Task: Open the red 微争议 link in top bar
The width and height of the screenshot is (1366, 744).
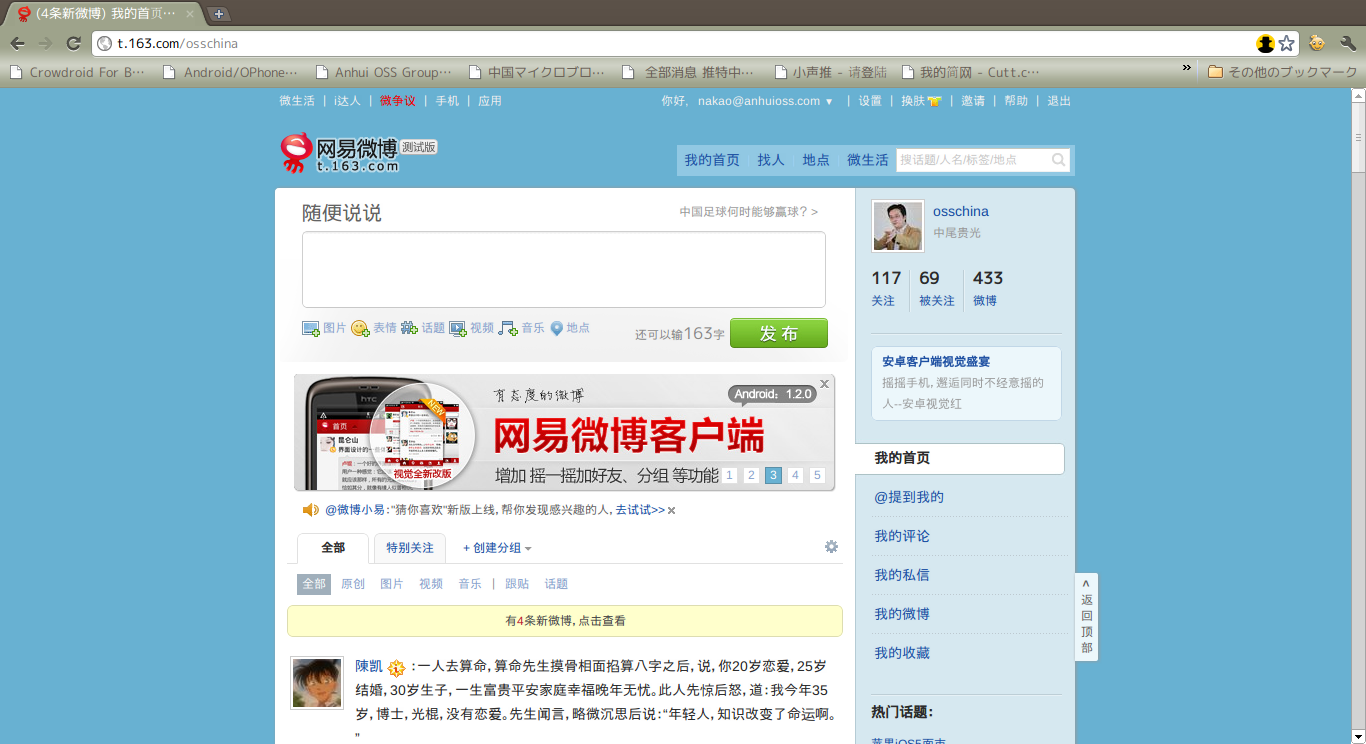Action: 397,101
